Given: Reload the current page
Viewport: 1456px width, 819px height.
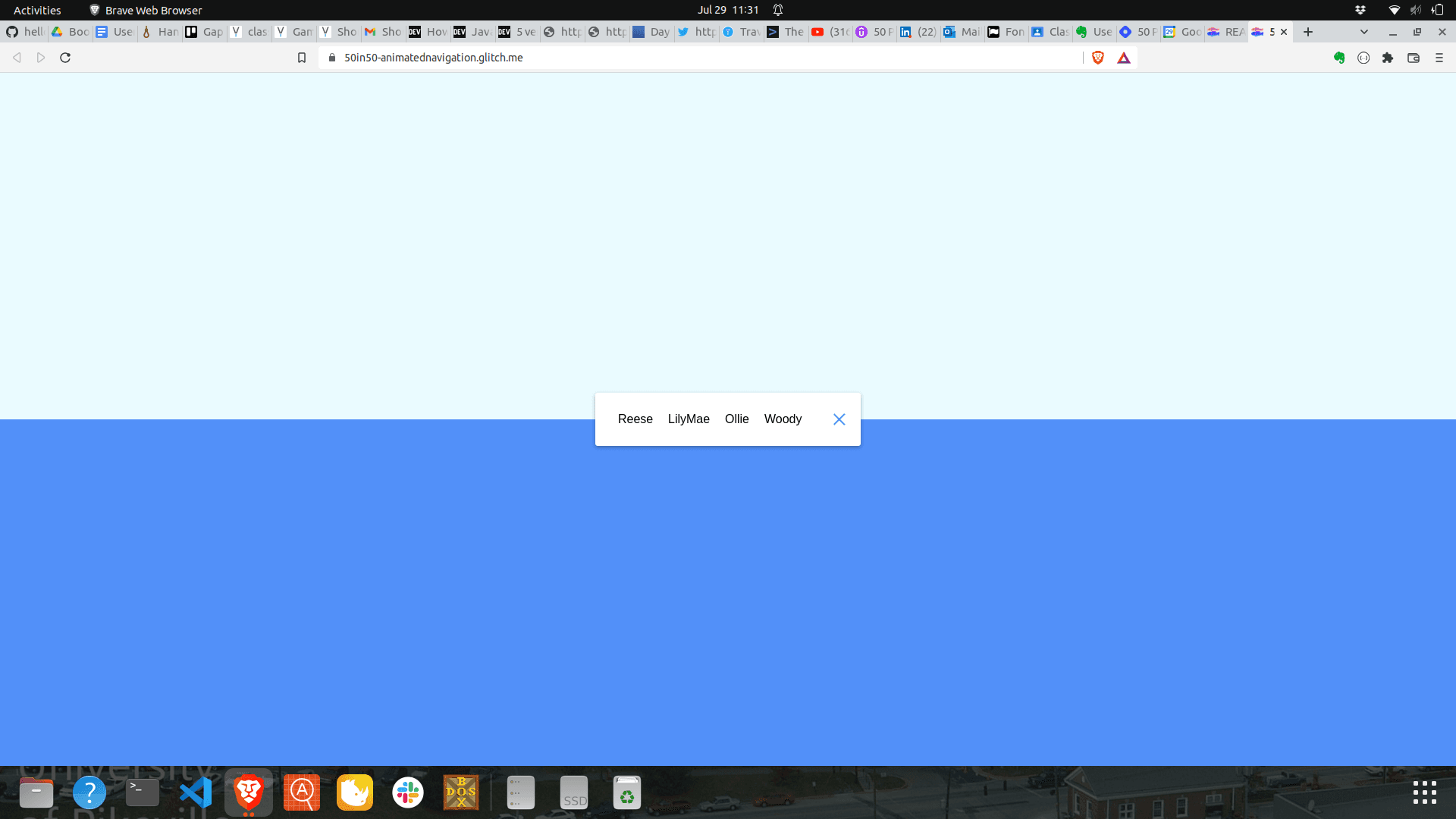Looking at the screenshot, I should [65, 58].
